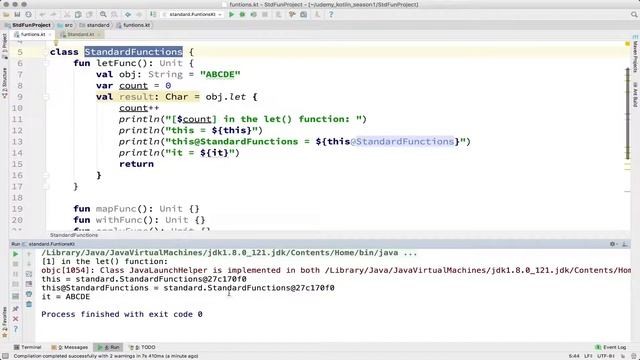
Task: Select src breadcrumb folder
Action: click(65, 25)
